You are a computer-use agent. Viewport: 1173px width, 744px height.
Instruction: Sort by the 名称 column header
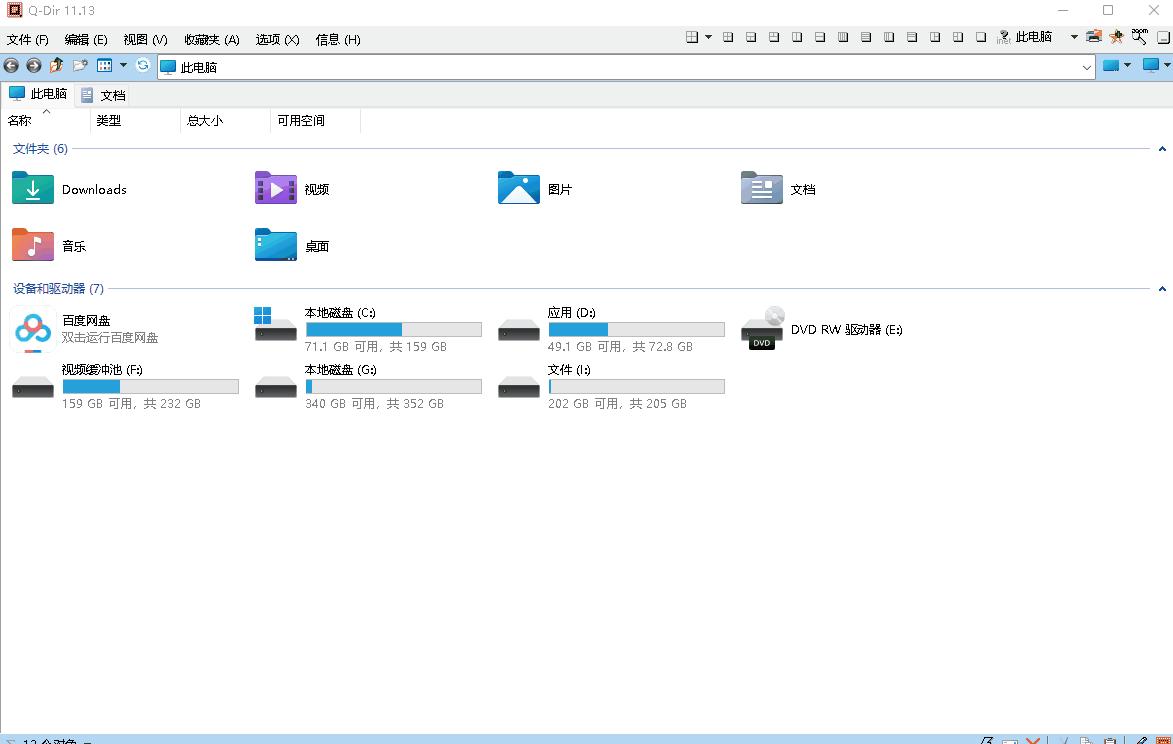tap(22, 120)
